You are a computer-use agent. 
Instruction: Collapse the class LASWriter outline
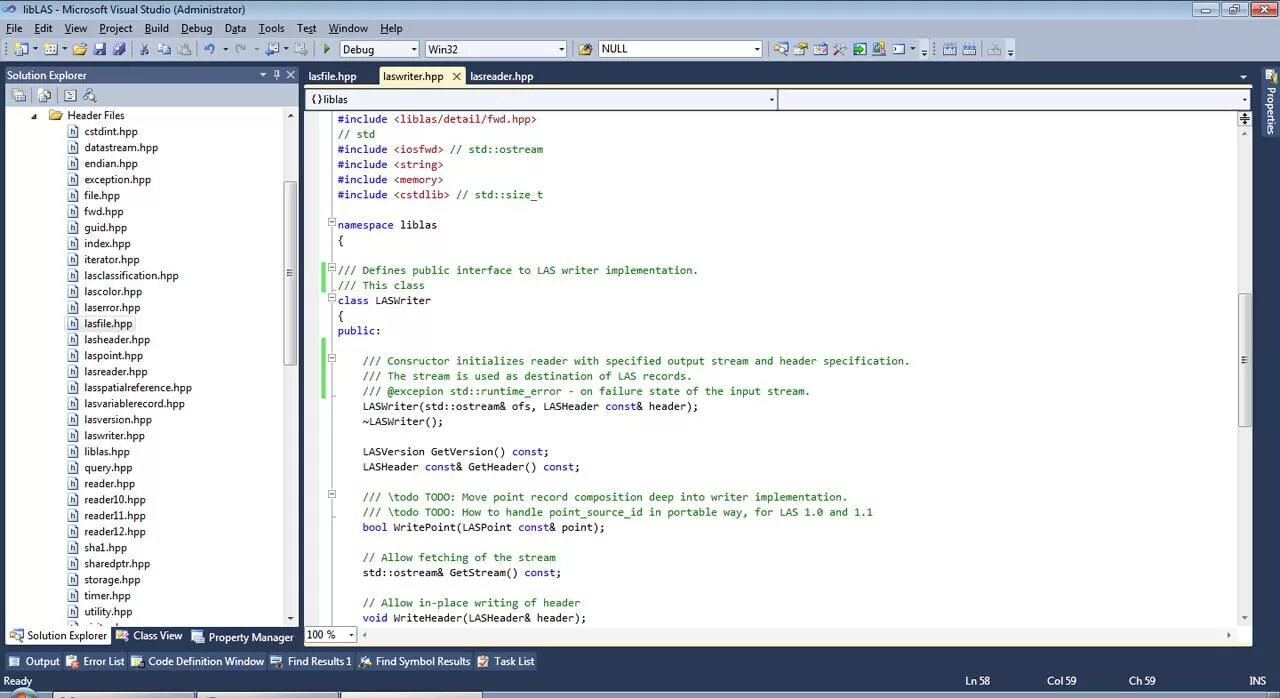tap(332, 300)
